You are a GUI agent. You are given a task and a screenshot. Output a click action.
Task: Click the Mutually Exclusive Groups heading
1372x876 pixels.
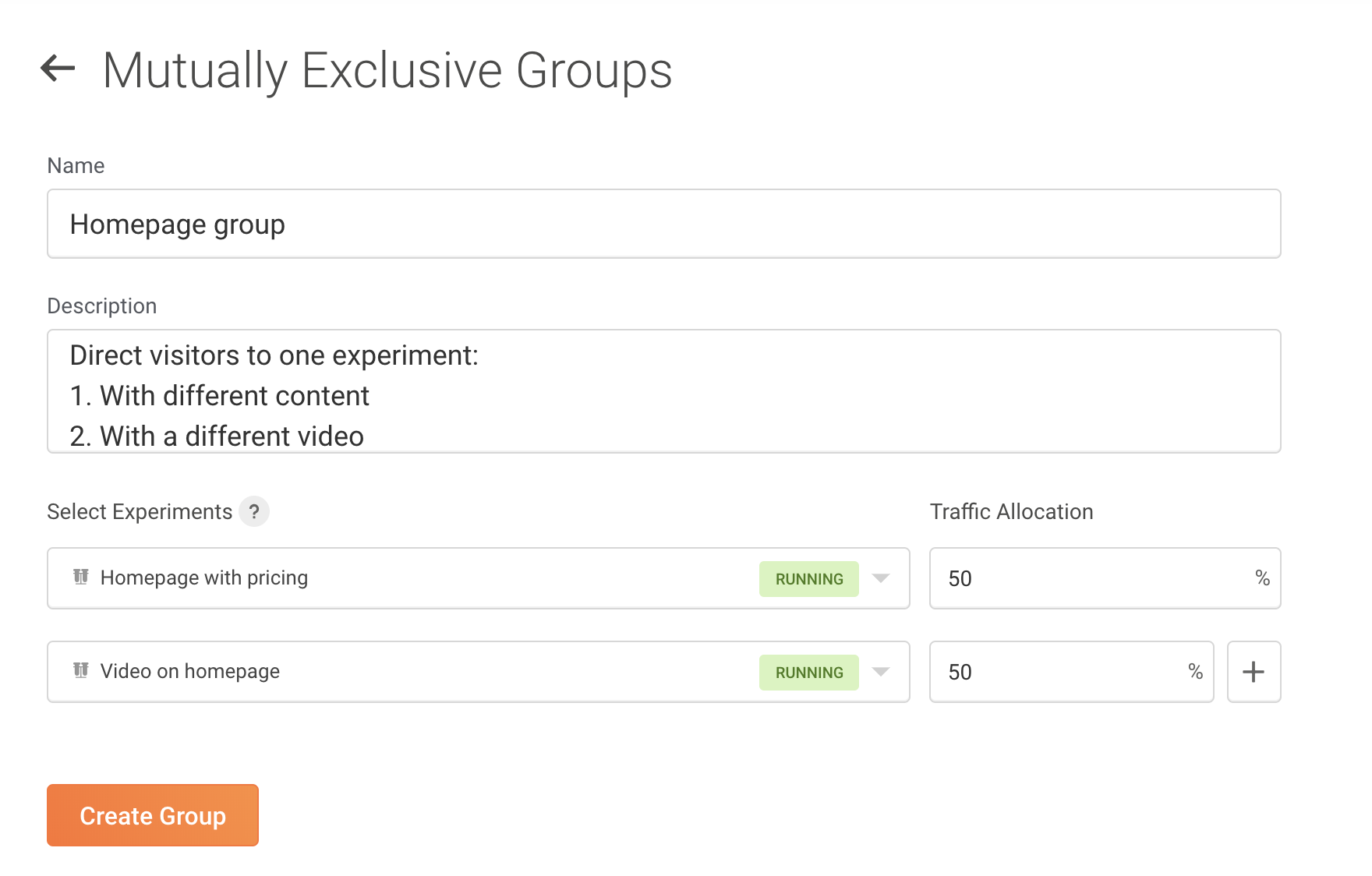point(388,70)
